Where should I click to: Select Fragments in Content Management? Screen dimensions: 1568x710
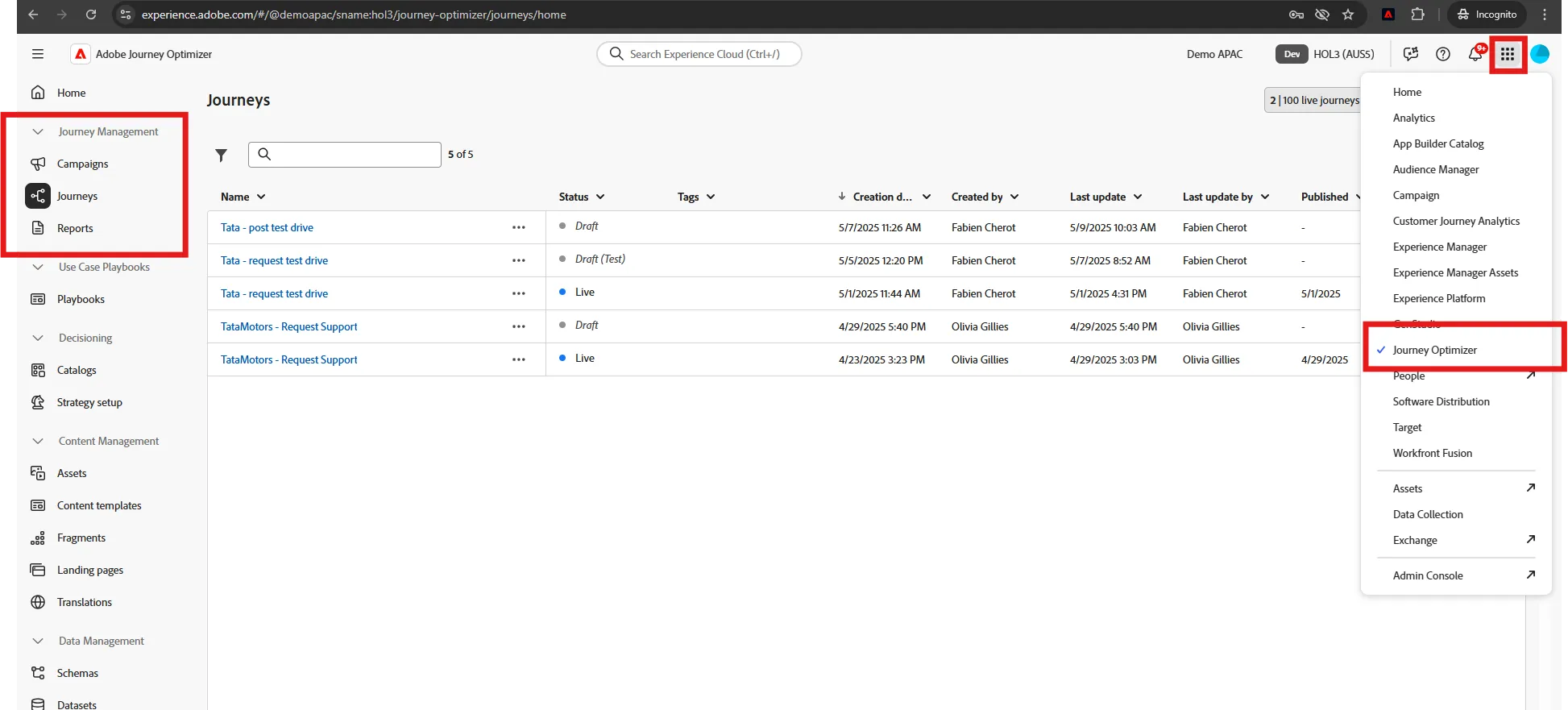81,538
